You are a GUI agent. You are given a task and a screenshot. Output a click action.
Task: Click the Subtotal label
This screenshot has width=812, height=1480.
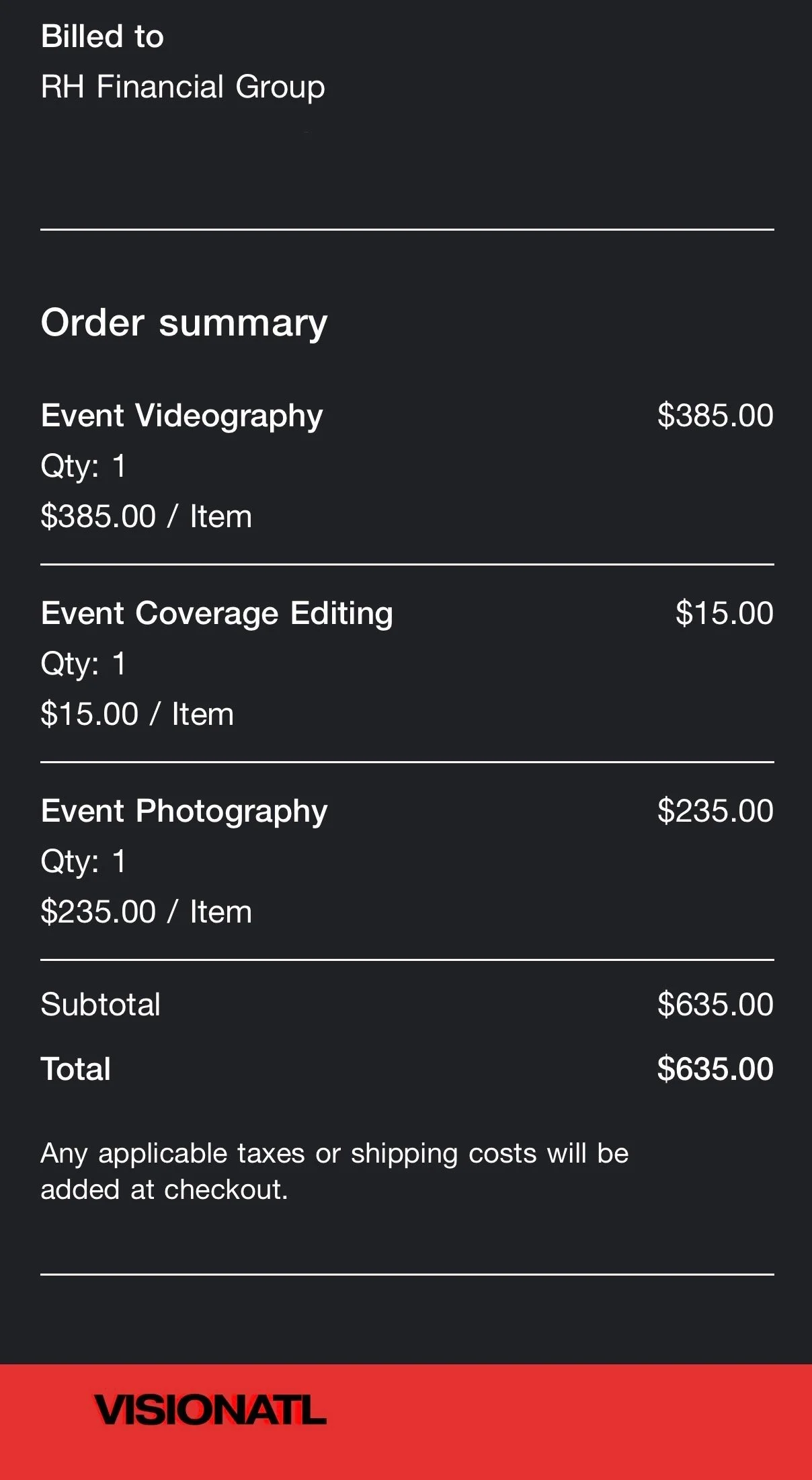click(x=101, y=1005)
